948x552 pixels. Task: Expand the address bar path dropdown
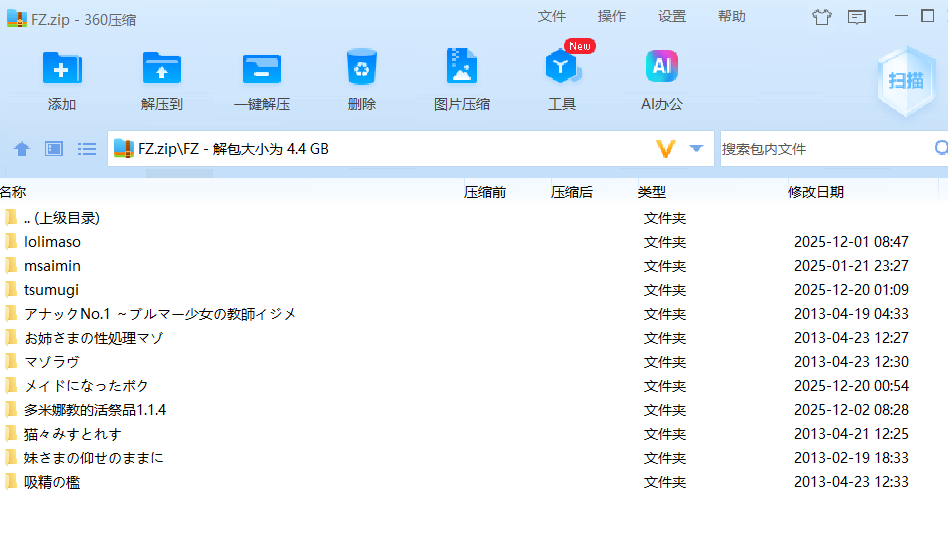coord(697,149)
